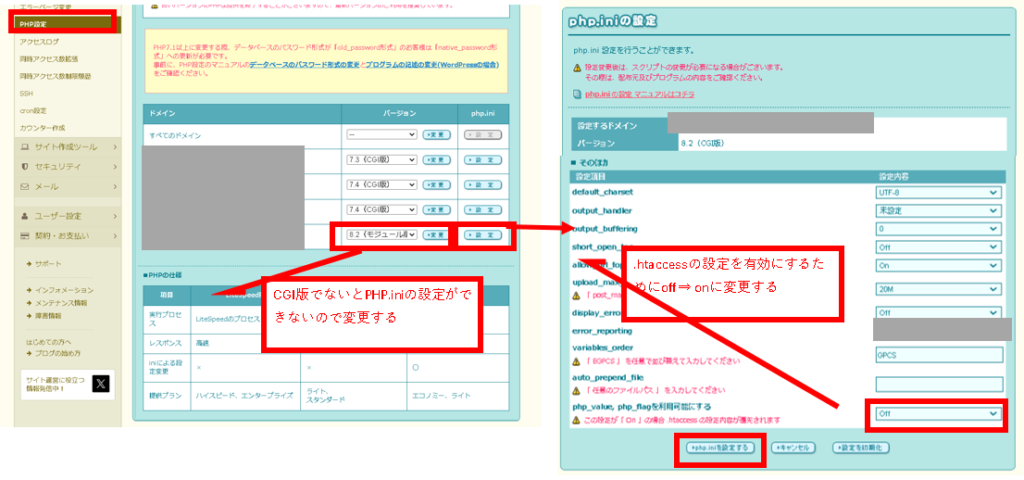The height and width of the screenshot is (480, 1024).
Task: Click the variables_order input field
Action: coord(937,354)
